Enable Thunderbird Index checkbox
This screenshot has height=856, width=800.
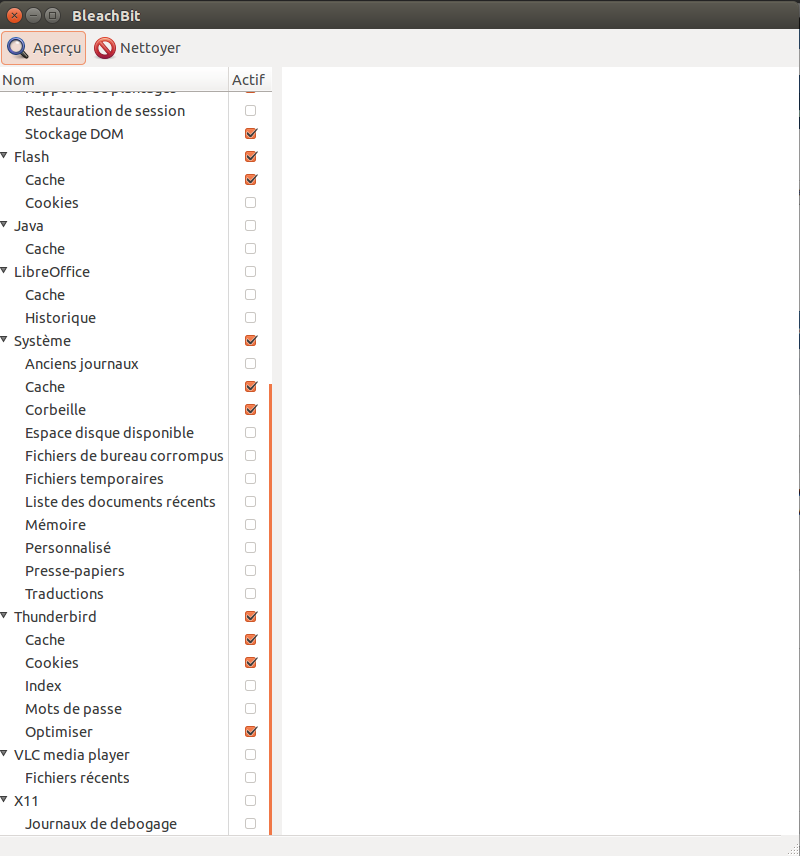click(x=251, y=686)
